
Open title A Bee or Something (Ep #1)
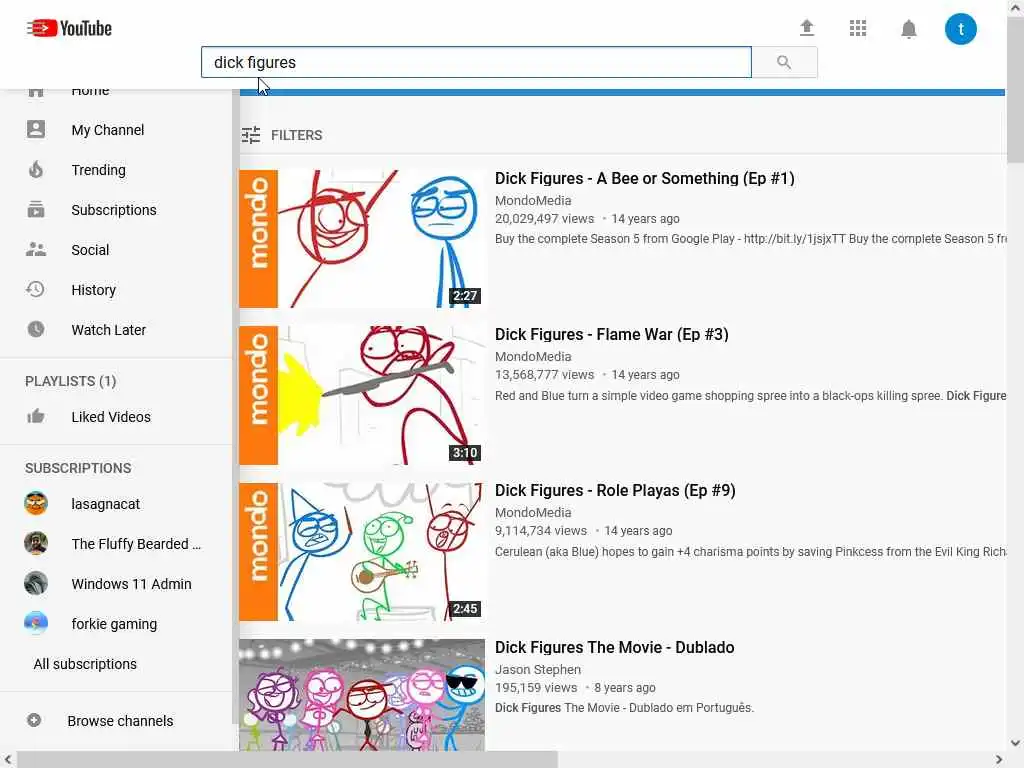(x=645, y=178)
